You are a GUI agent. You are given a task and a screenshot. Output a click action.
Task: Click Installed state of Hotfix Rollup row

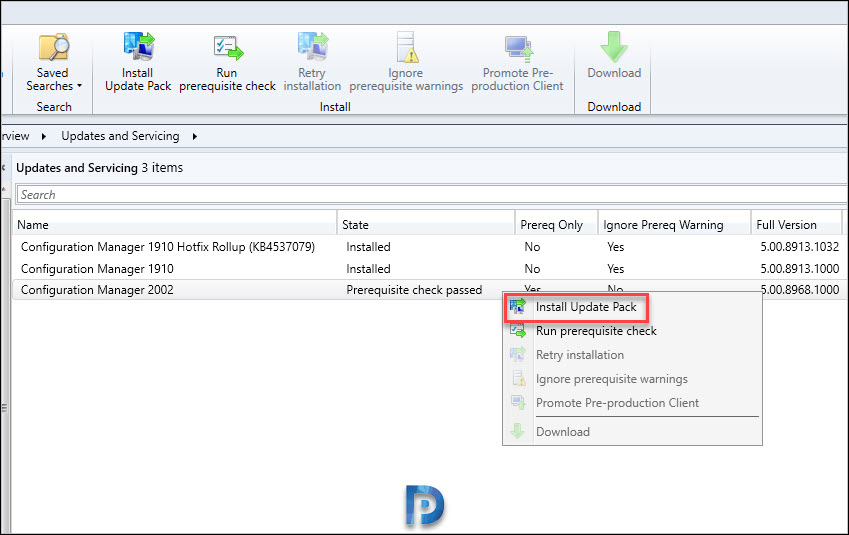click(x=368, y=247)
